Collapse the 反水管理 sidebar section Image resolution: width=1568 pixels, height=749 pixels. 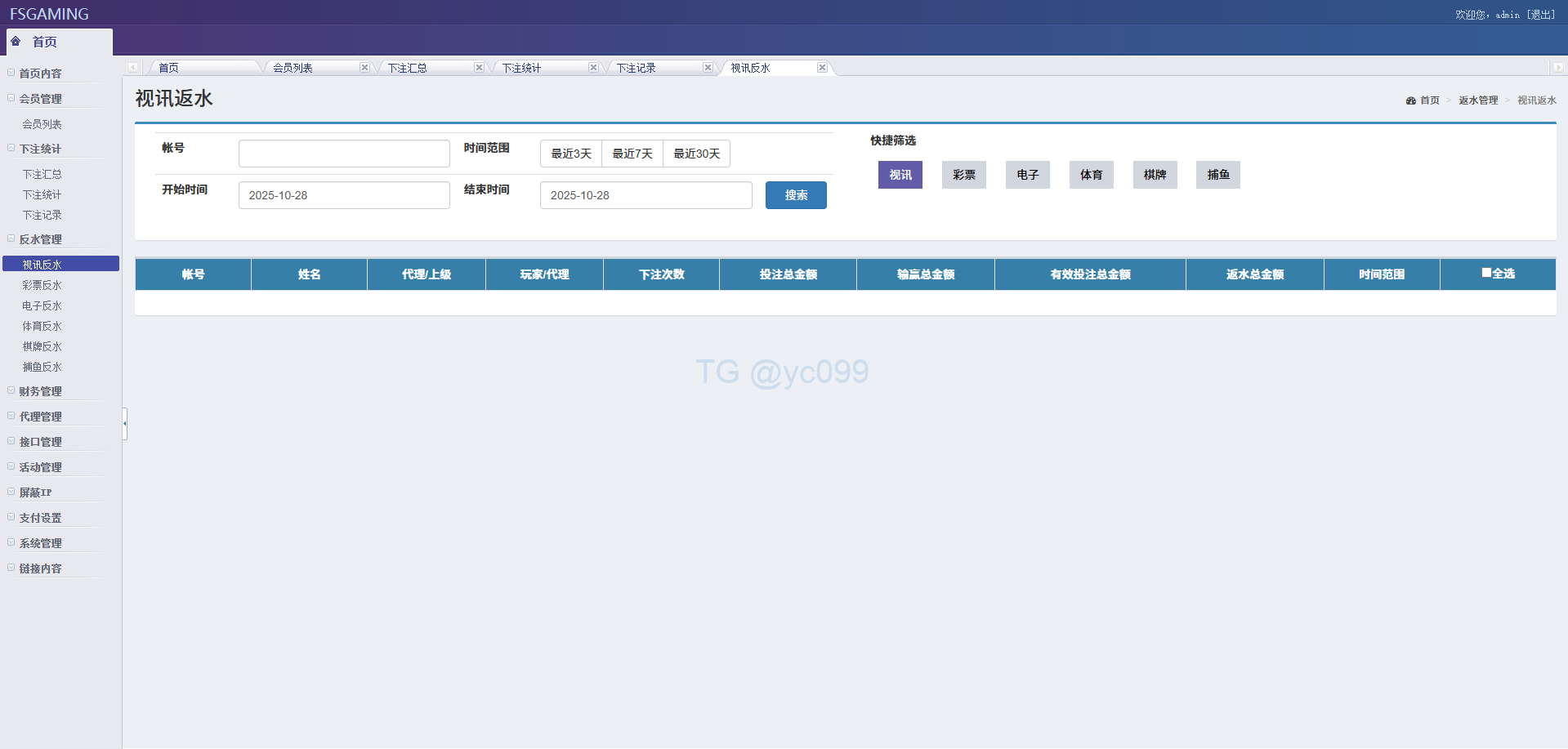click(x=40, y=239)
